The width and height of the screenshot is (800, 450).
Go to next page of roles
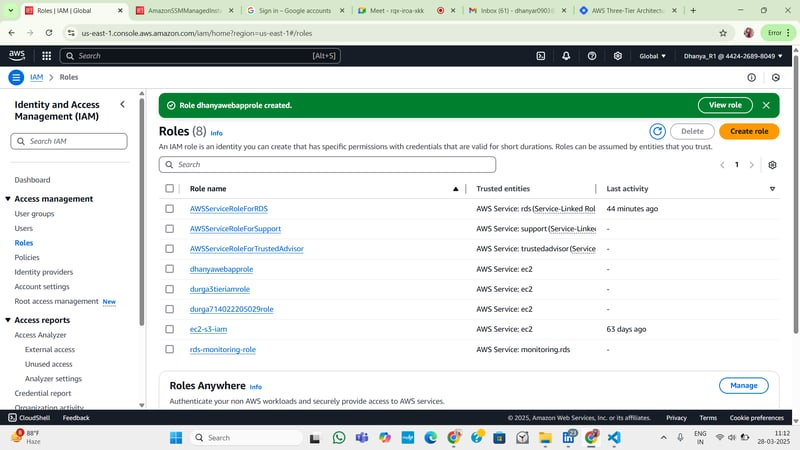point(751,165)
